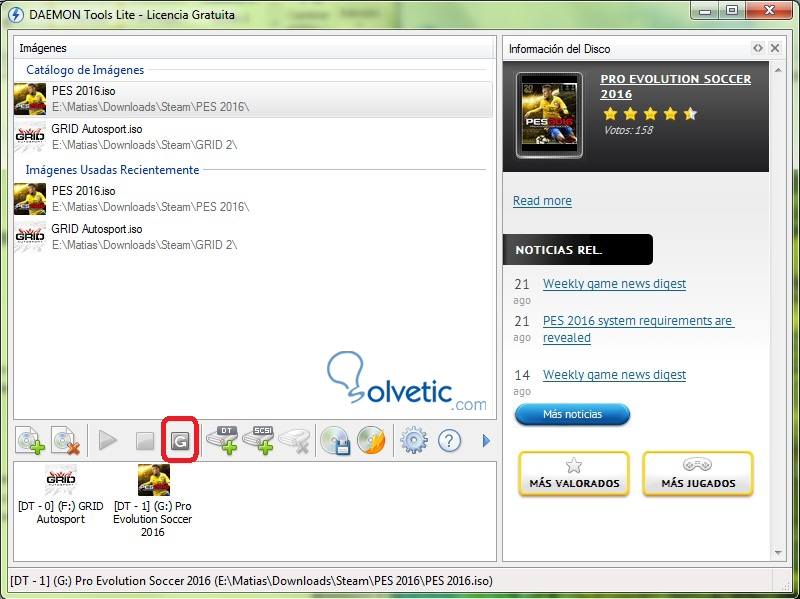This screenshot has height=599, width=800.
Task: Click the PES 2016 cover art thumbnail
Action: [549, 115]
